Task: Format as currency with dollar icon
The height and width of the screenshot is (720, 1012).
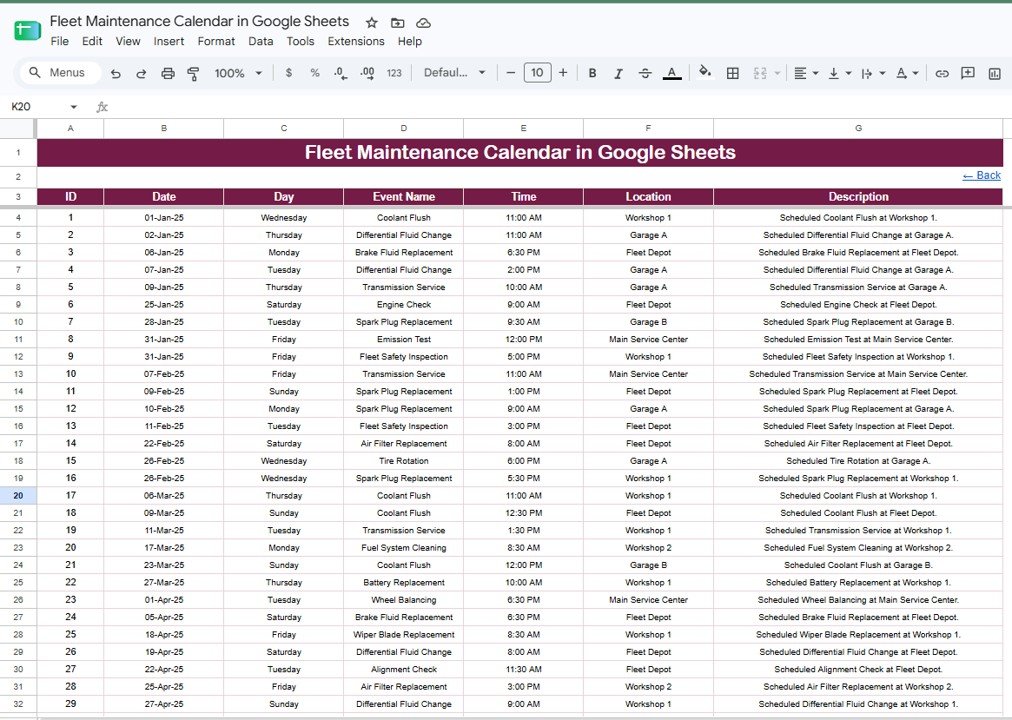Action: tap(288, 73)
